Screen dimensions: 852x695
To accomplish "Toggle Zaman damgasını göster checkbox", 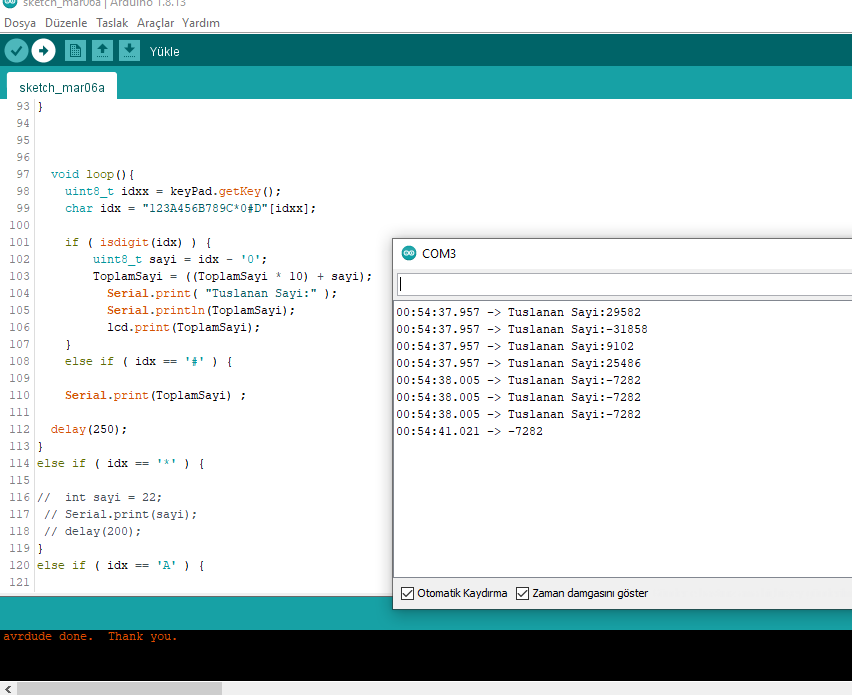I will tap(522, 593).
